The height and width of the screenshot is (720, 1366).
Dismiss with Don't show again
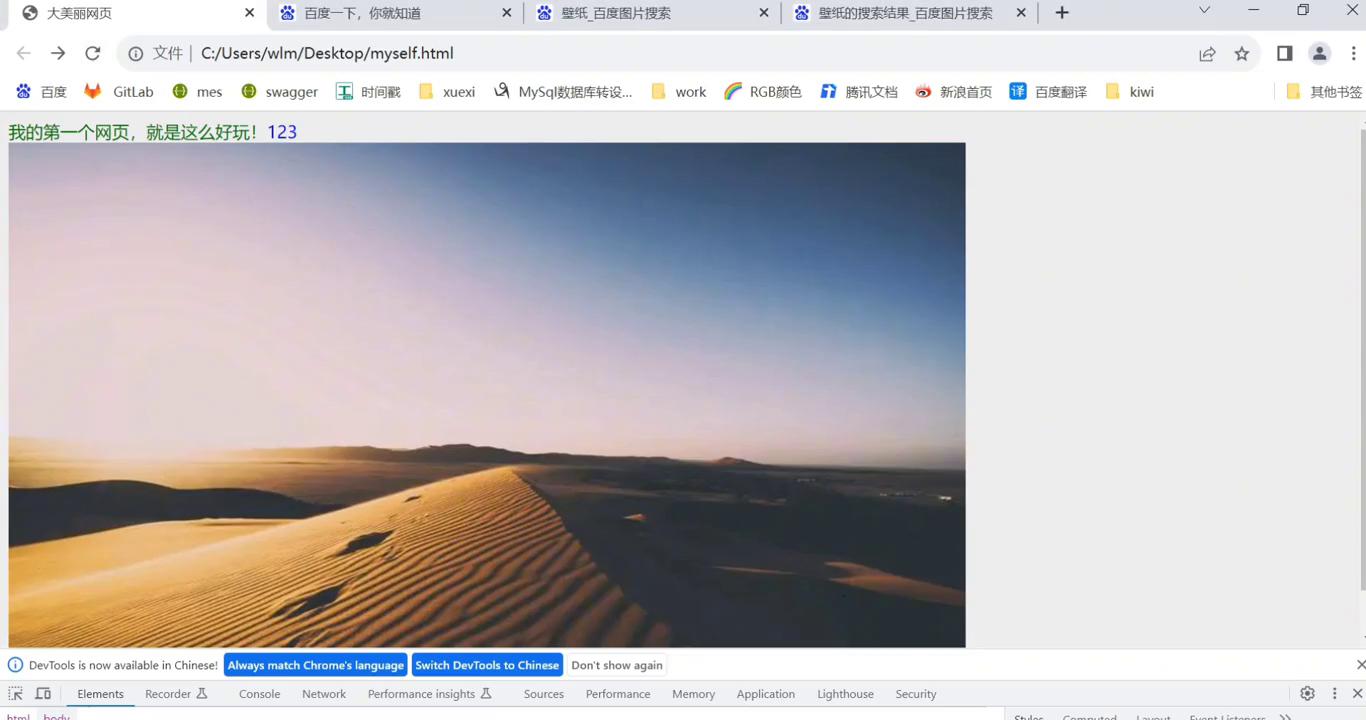point(617,665)
